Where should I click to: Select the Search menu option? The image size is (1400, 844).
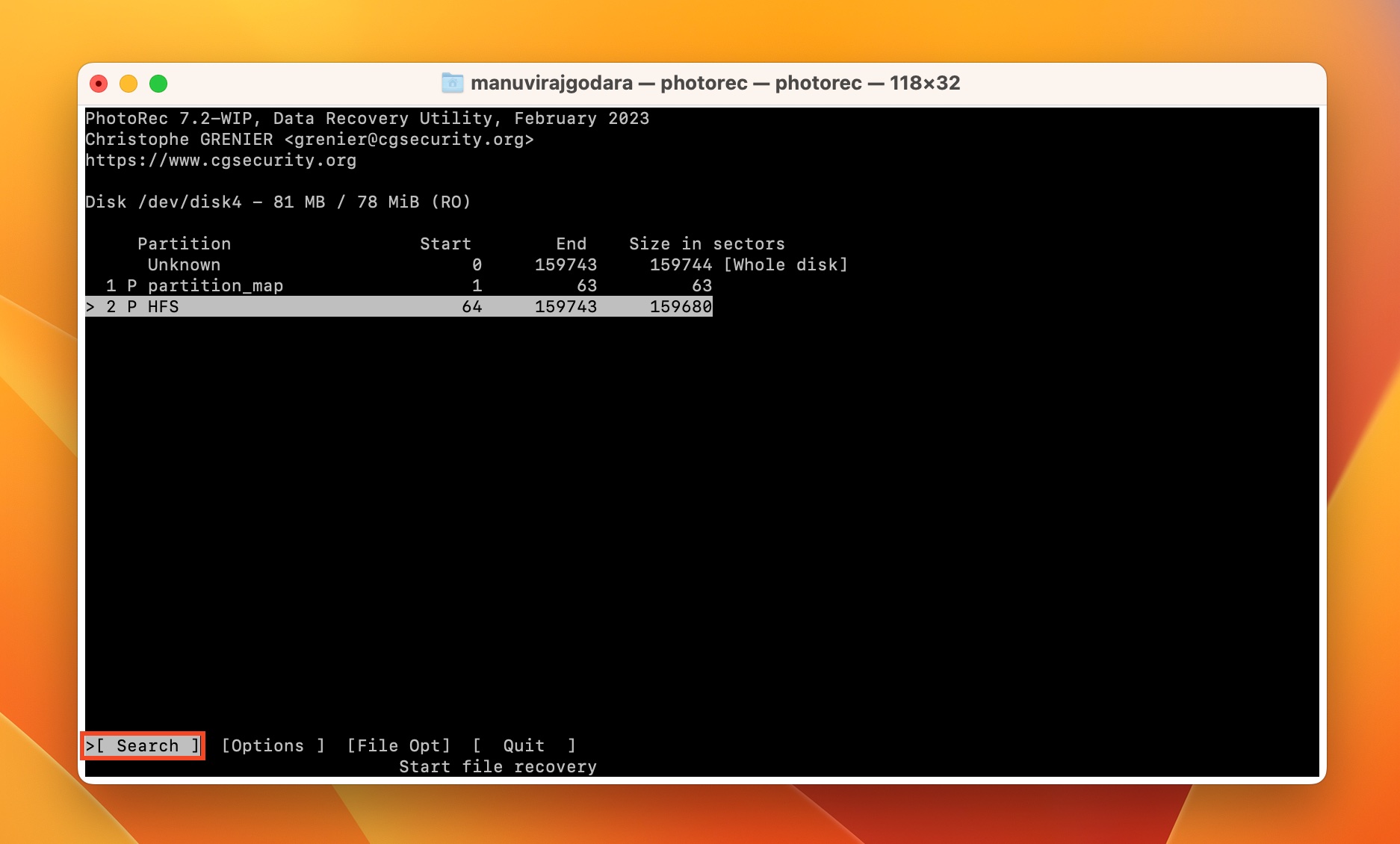143,745
